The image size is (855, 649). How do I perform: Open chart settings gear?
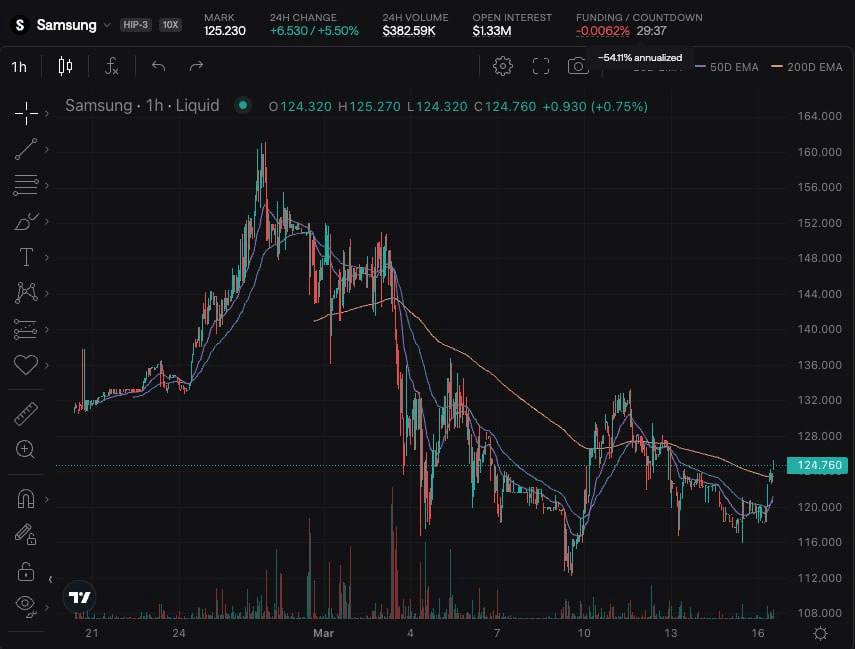pos(503,66)
